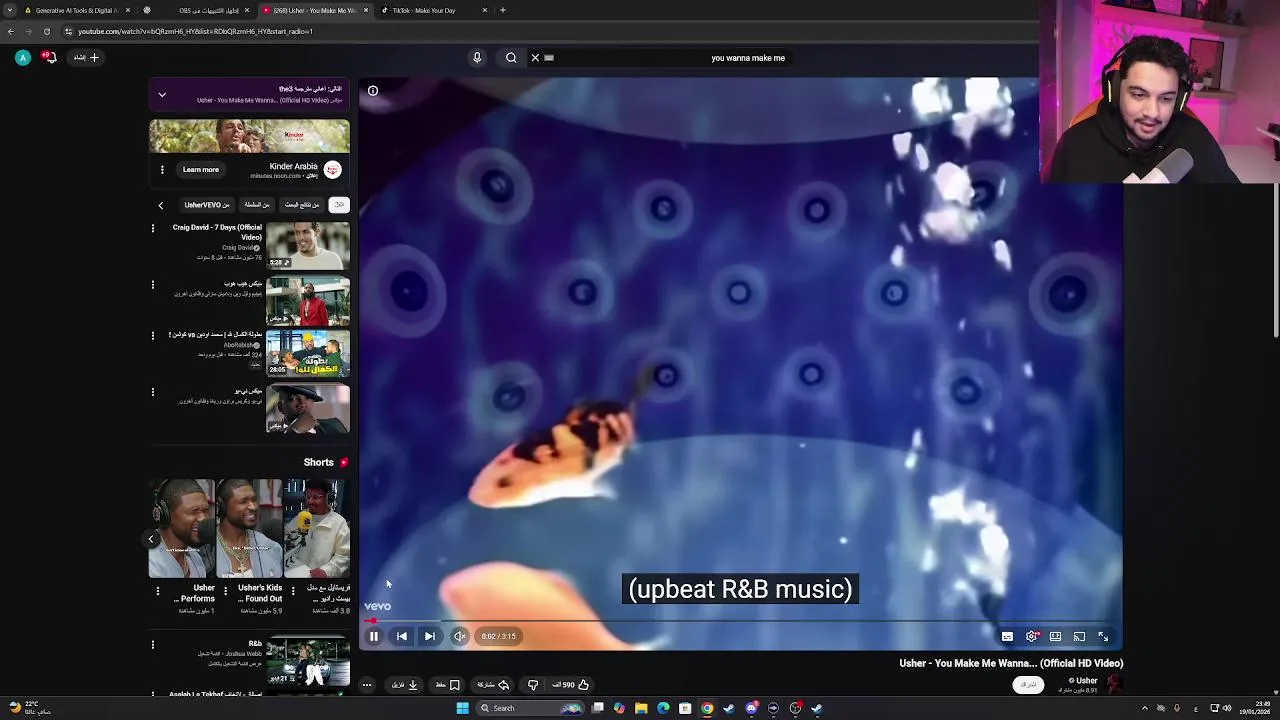This screenshot has width=1280, height=720.
Task: Open the Usher Performs short
Action: (x=182, y=528)
